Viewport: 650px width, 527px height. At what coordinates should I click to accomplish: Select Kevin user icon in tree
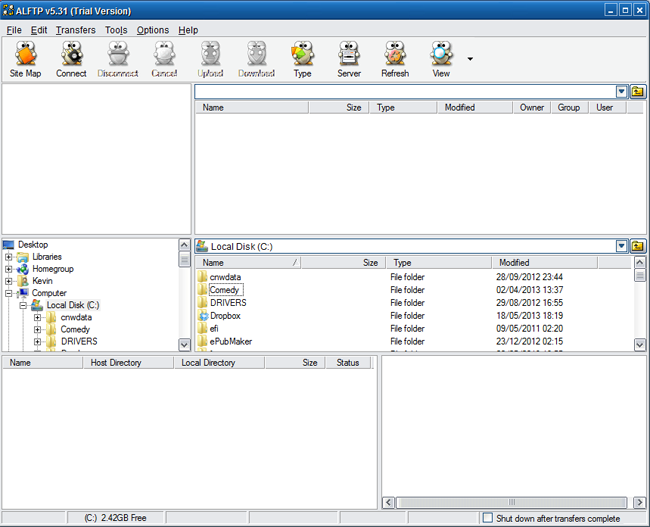(x=22, y=281)
